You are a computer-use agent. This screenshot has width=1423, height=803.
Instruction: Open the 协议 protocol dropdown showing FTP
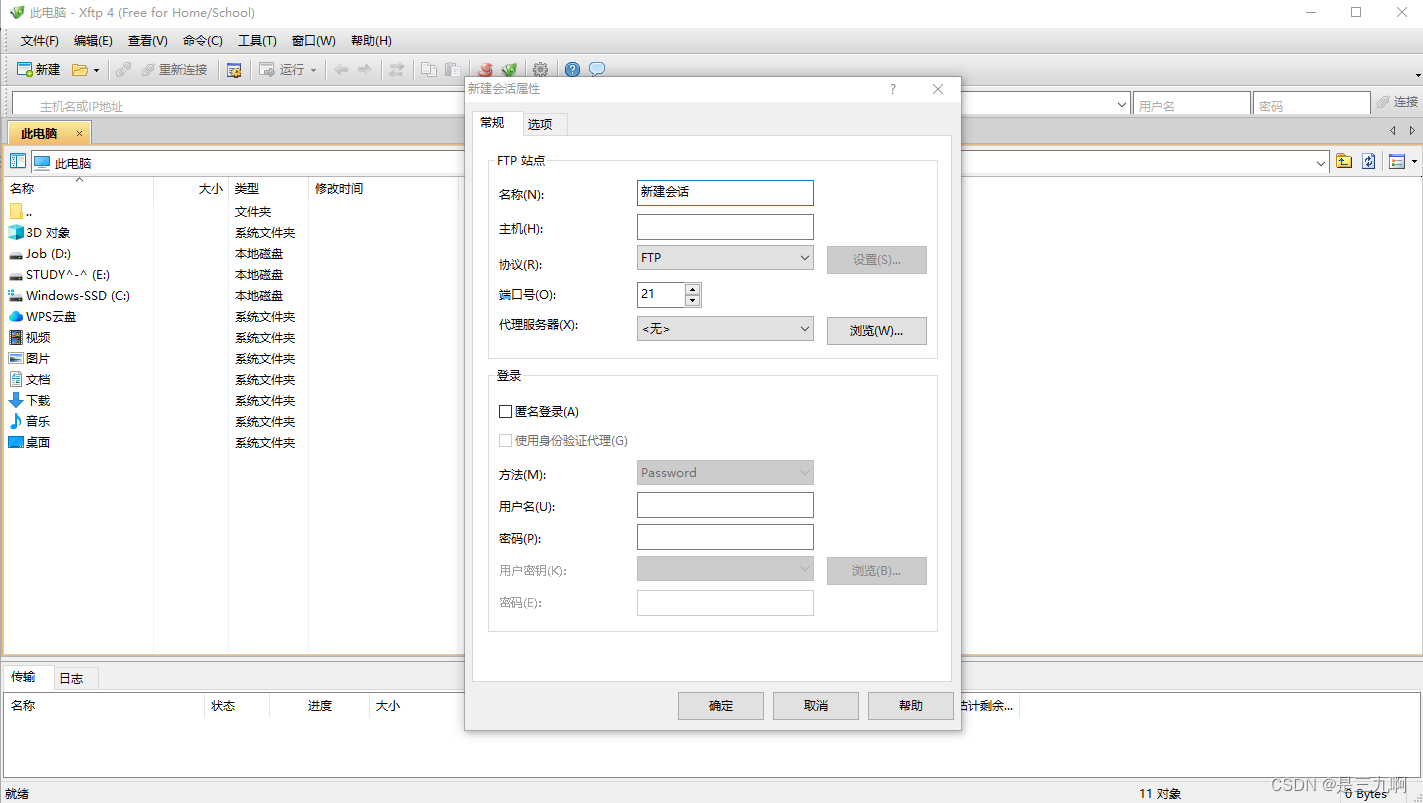tap(724, 257)
